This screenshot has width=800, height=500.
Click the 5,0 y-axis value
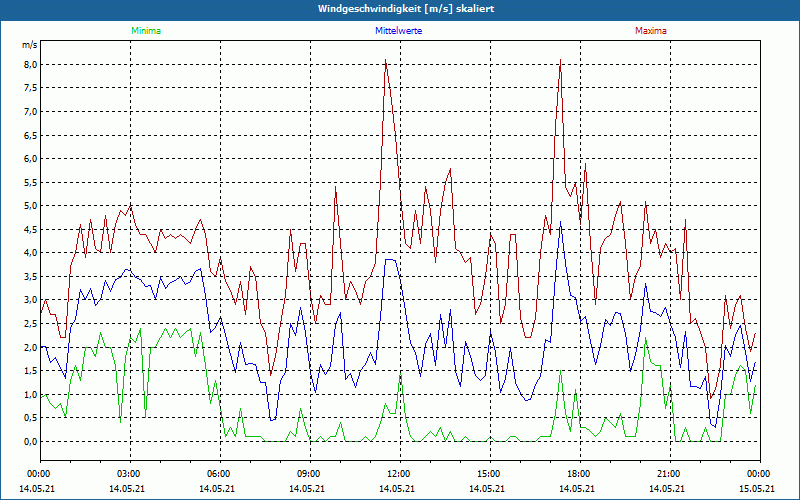pyautogui.click(x=31, y=206)
